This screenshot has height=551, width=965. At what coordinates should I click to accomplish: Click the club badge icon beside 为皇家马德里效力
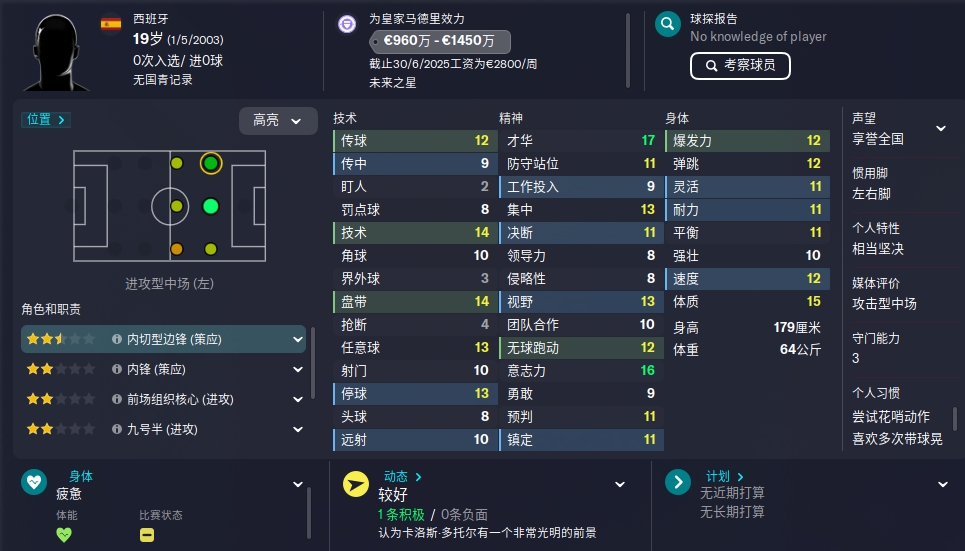click(x=347, y=25)
